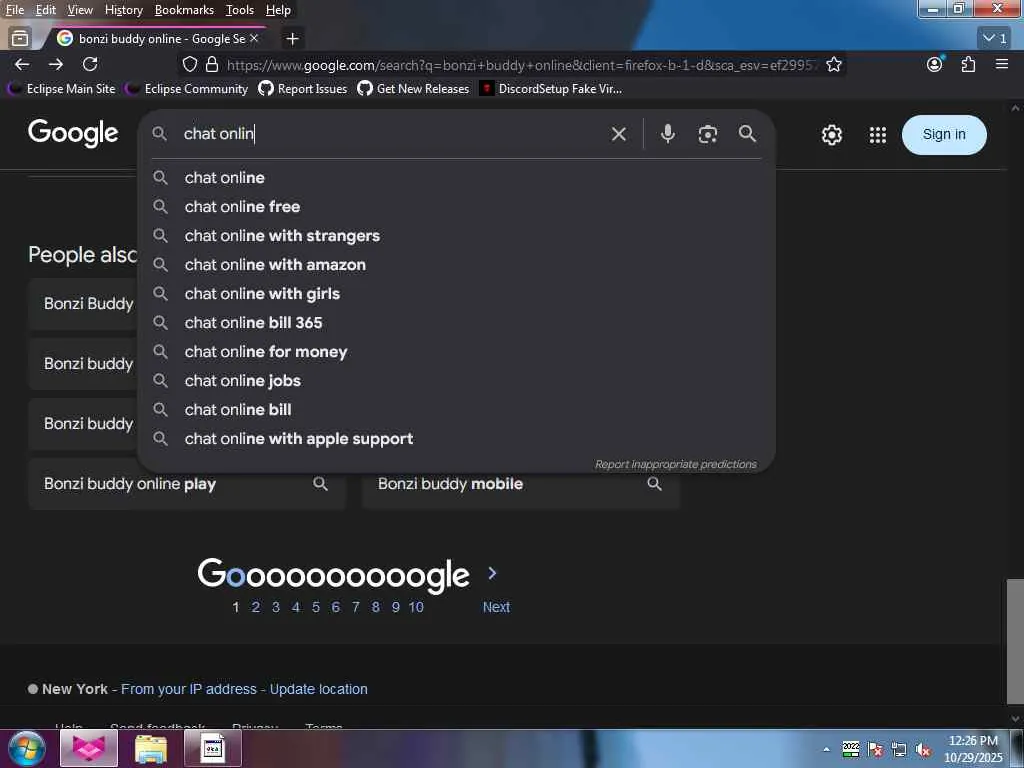Open Eclipse Main Site bookmark
Image resolution: width=1024 pixels, height=768 pixels.
(x=61, y=89)
